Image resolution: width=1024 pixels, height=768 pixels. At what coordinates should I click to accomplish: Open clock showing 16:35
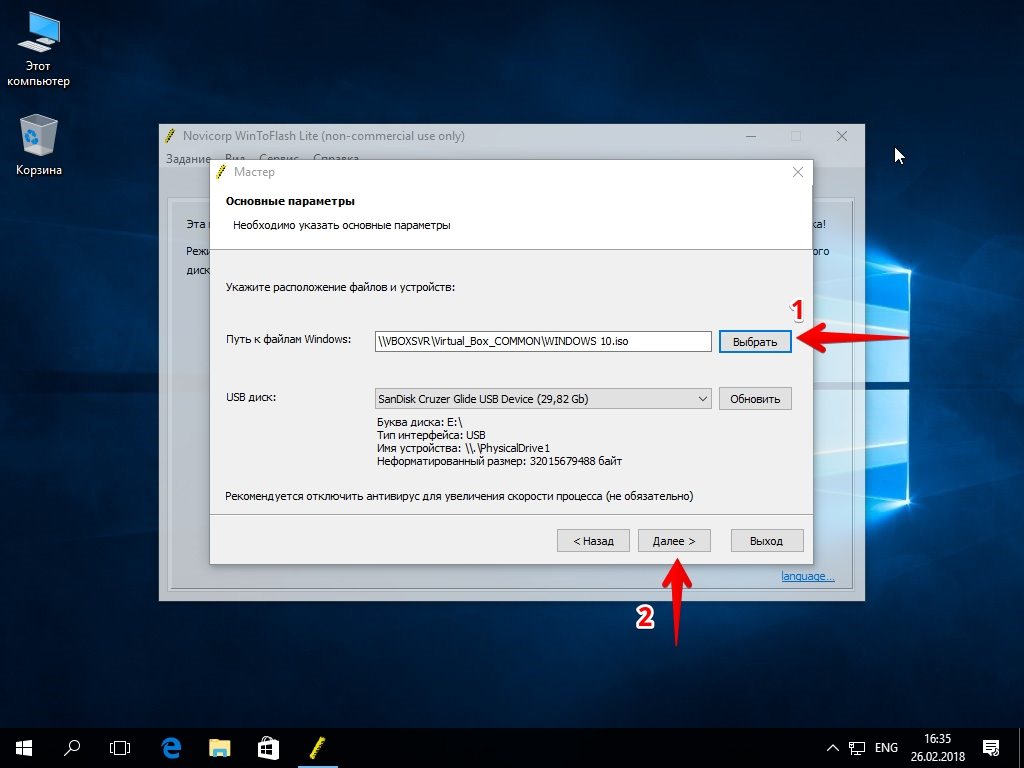tap(937, 739)
